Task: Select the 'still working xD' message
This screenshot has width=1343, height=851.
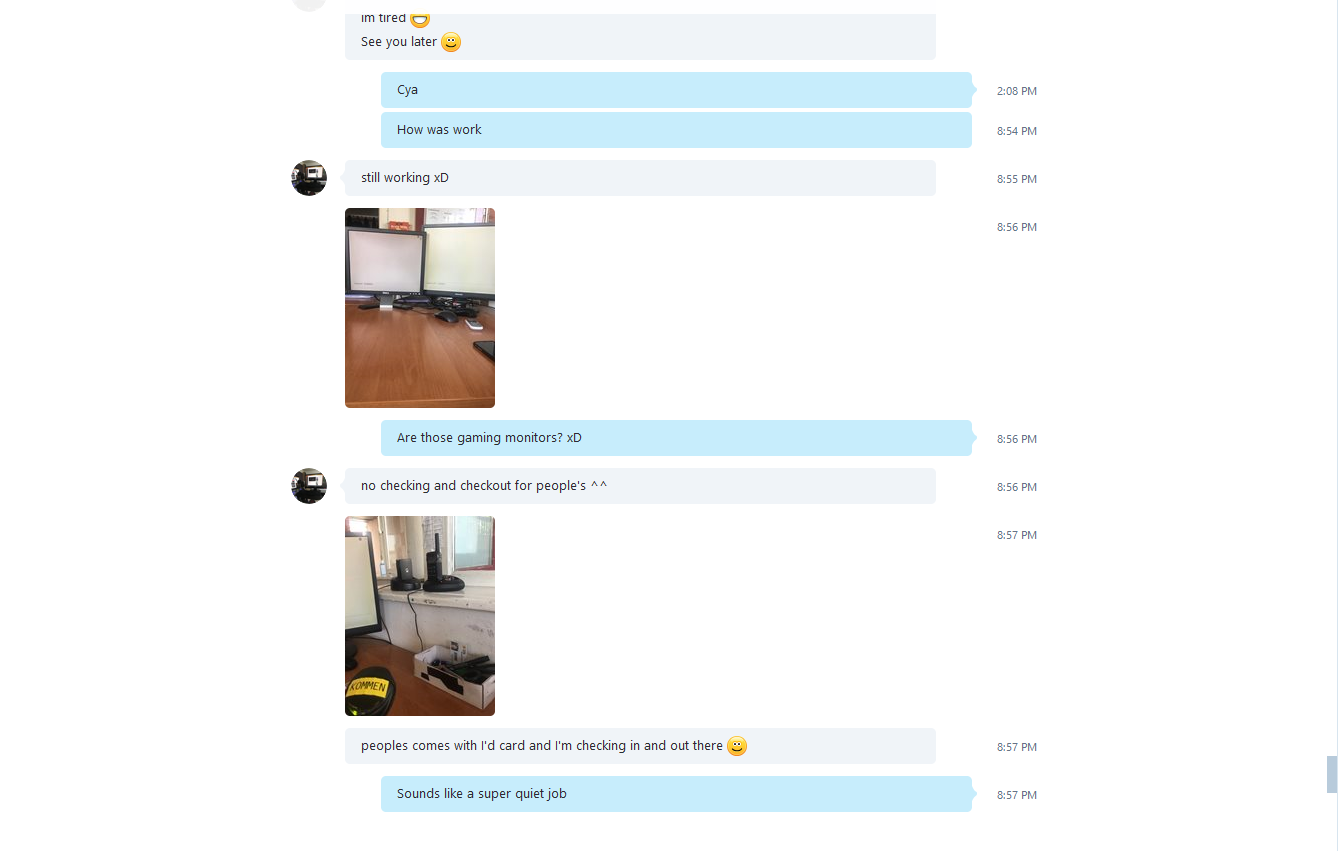Action: [x=640, y=178]
